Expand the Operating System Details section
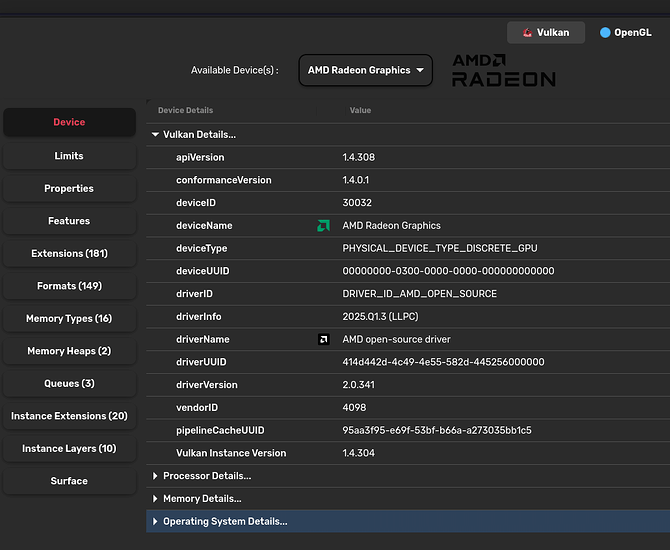 155,521
